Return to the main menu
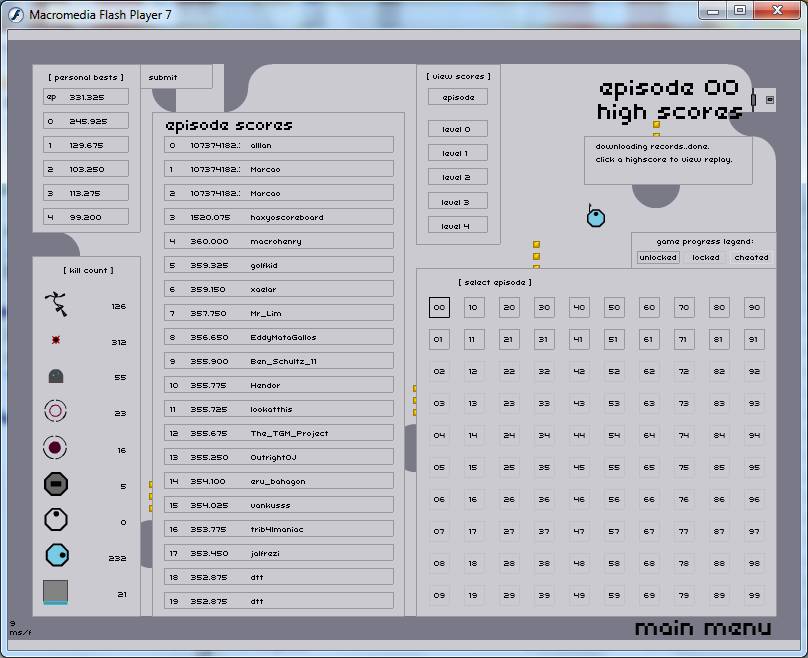 pos(703,628)
